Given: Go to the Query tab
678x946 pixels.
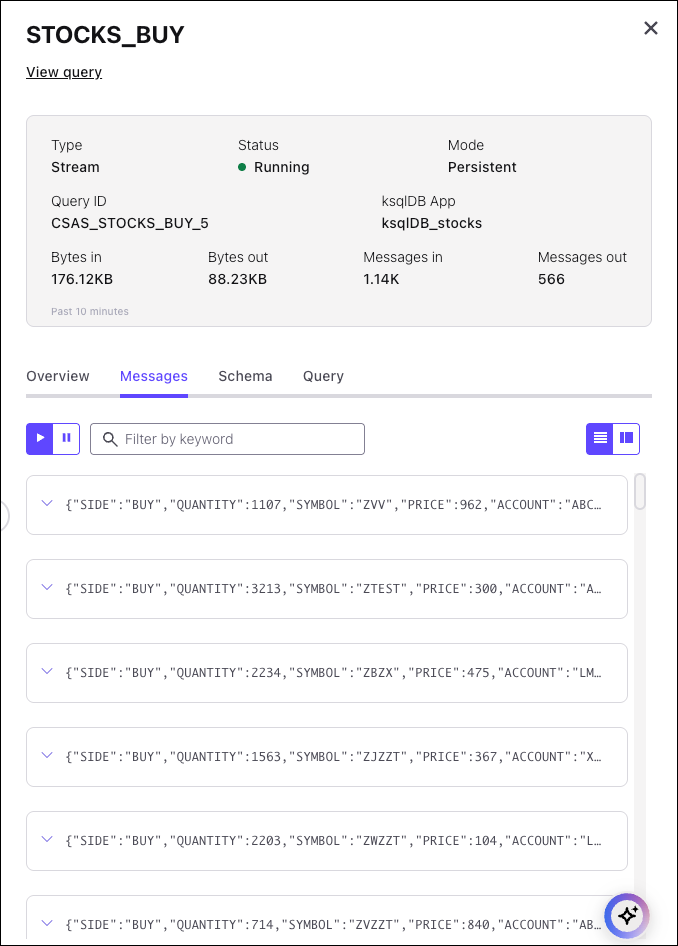Looking at the screenshot, I should point(323,376).
